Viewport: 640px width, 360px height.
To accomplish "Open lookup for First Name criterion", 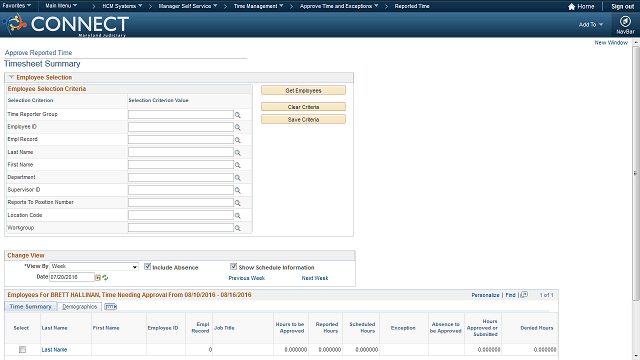I will point(238,165).
